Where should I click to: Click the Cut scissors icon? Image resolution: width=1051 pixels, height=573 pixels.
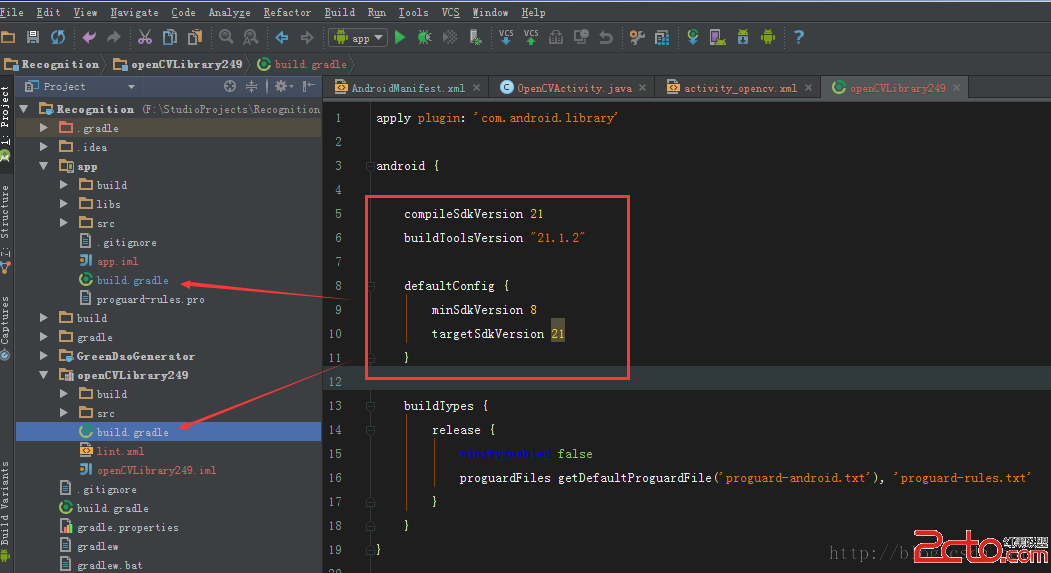[145, 38]
